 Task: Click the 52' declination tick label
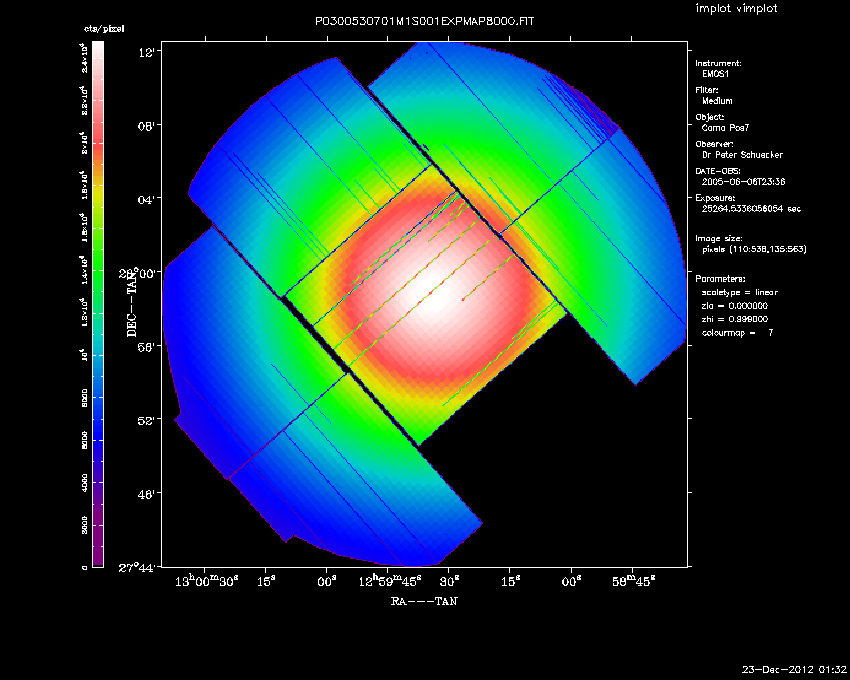(149, 420)
